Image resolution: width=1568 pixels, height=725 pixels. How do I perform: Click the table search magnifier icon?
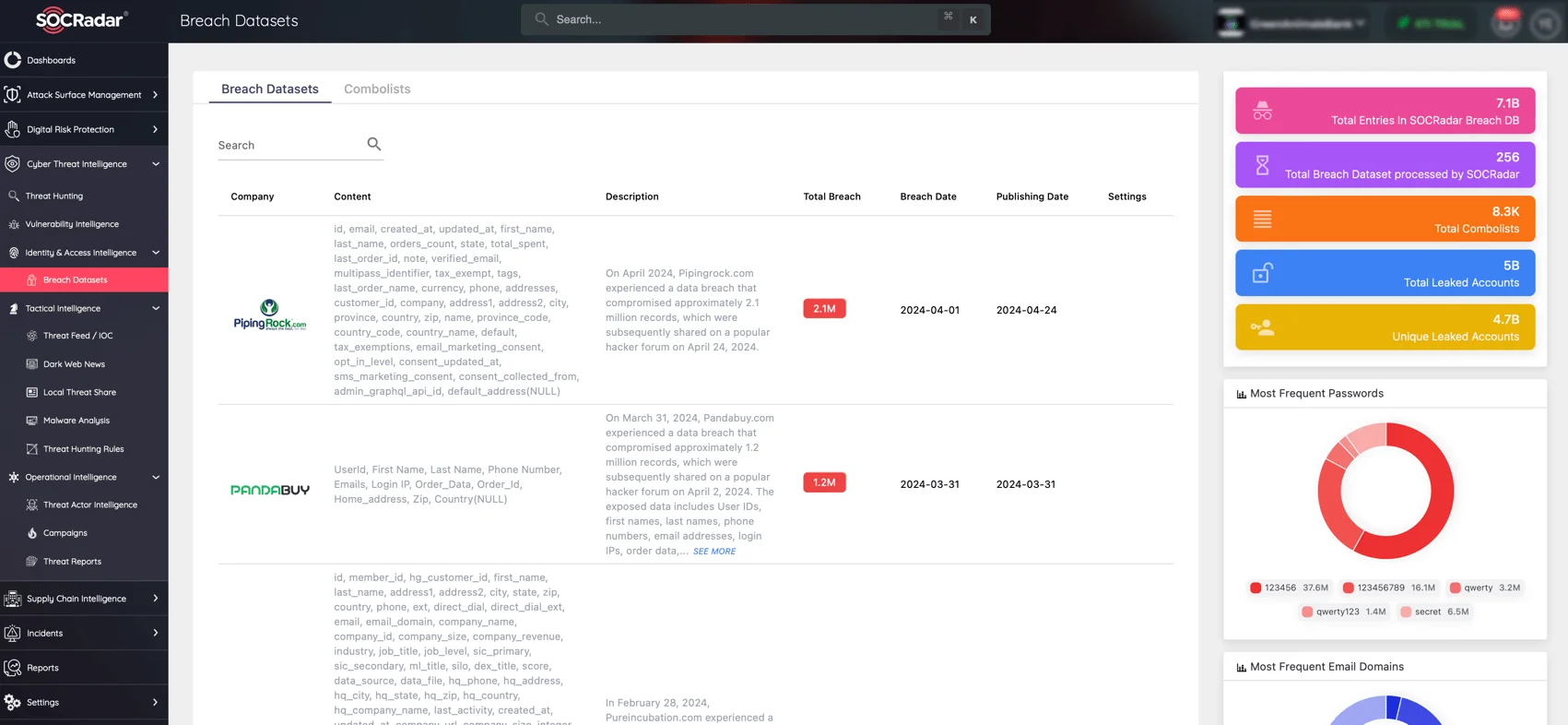[374, 144]
